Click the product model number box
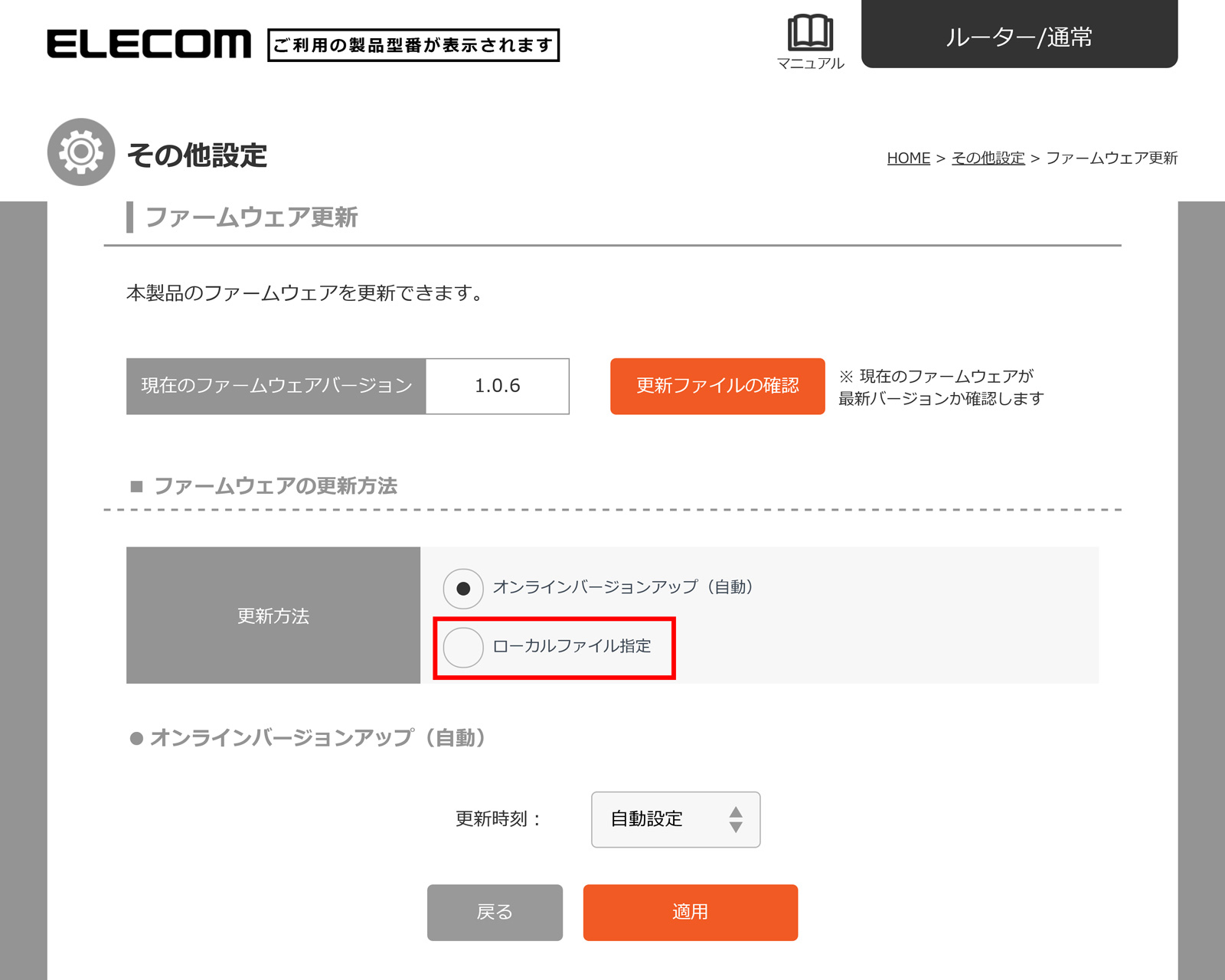This screenshot has height=980, width=1225. pos(413,45)
